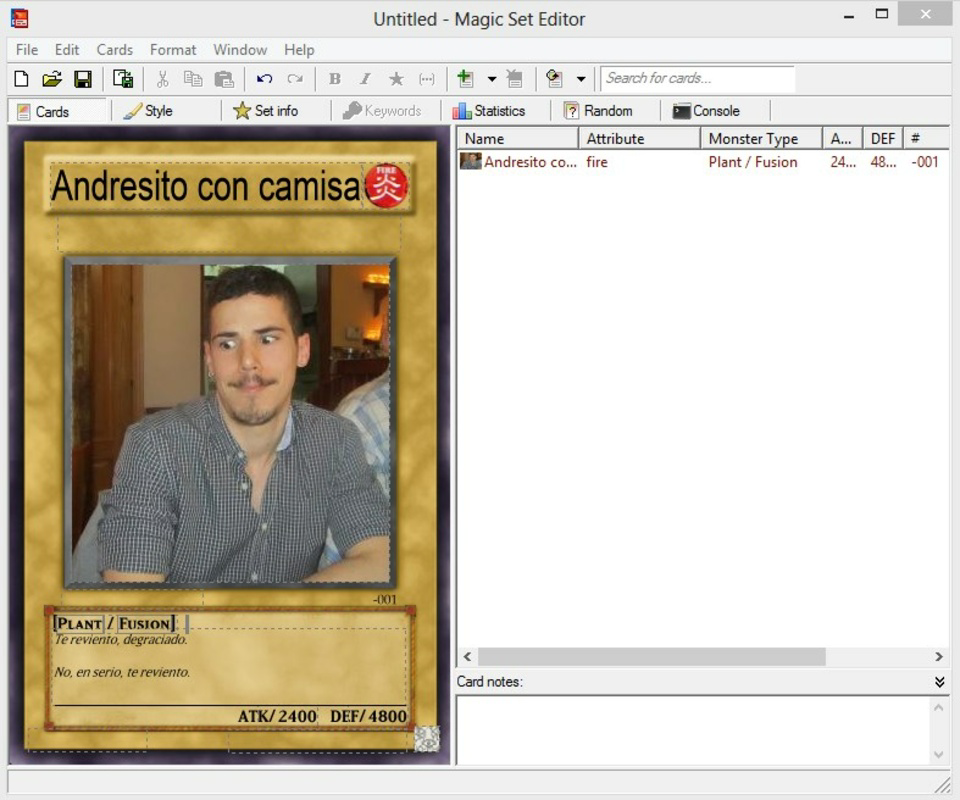Collapse the Card notes panel

(x=938, y=680)
